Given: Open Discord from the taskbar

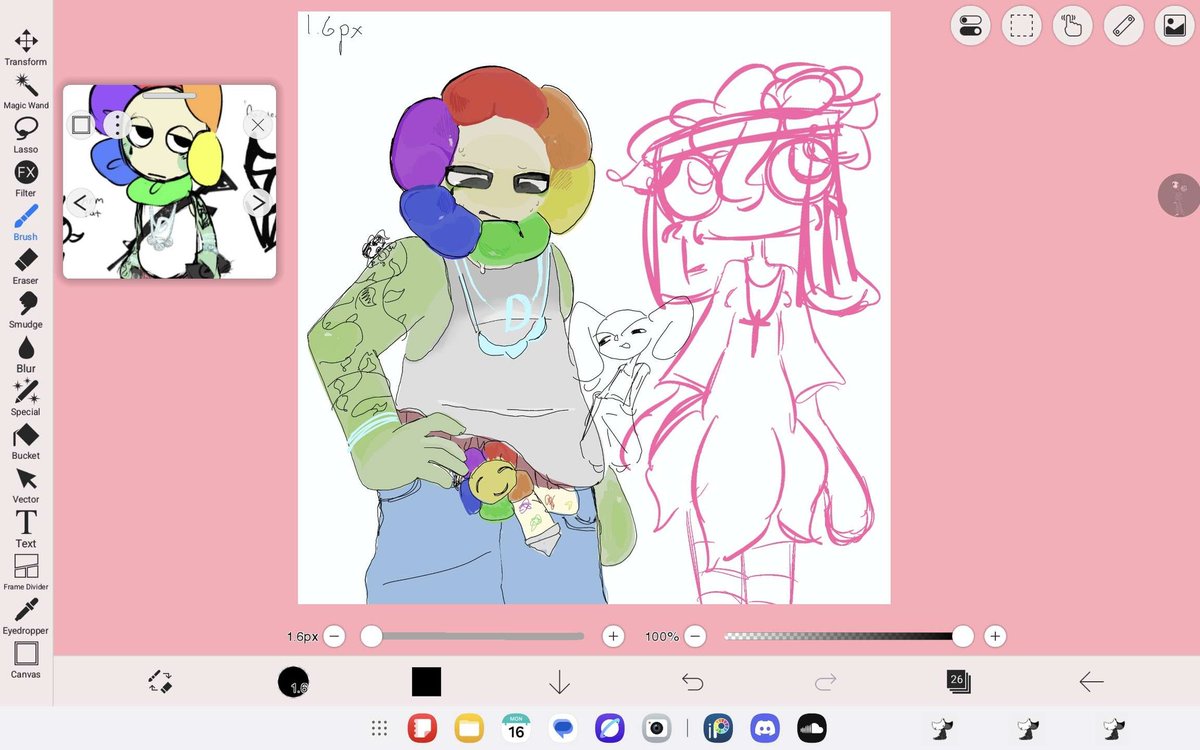Looking at the screenshot, I should coord(765,729).
